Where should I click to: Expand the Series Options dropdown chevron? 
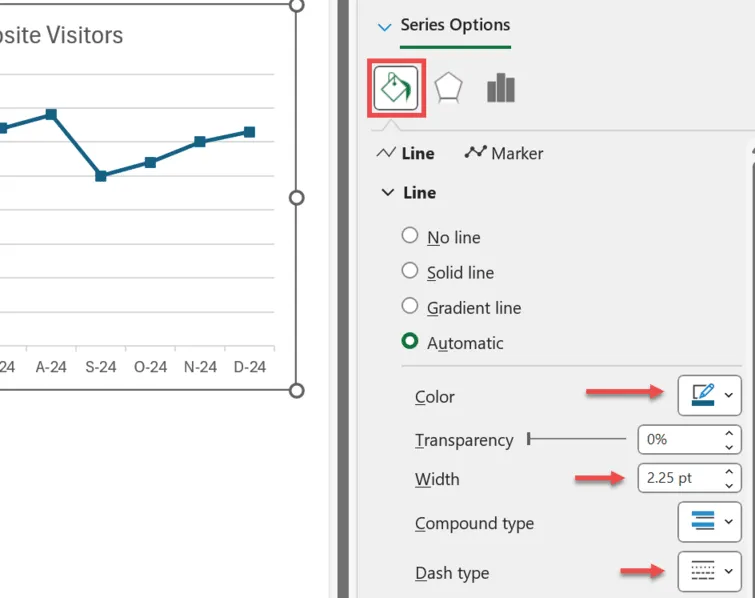[385, 27]
